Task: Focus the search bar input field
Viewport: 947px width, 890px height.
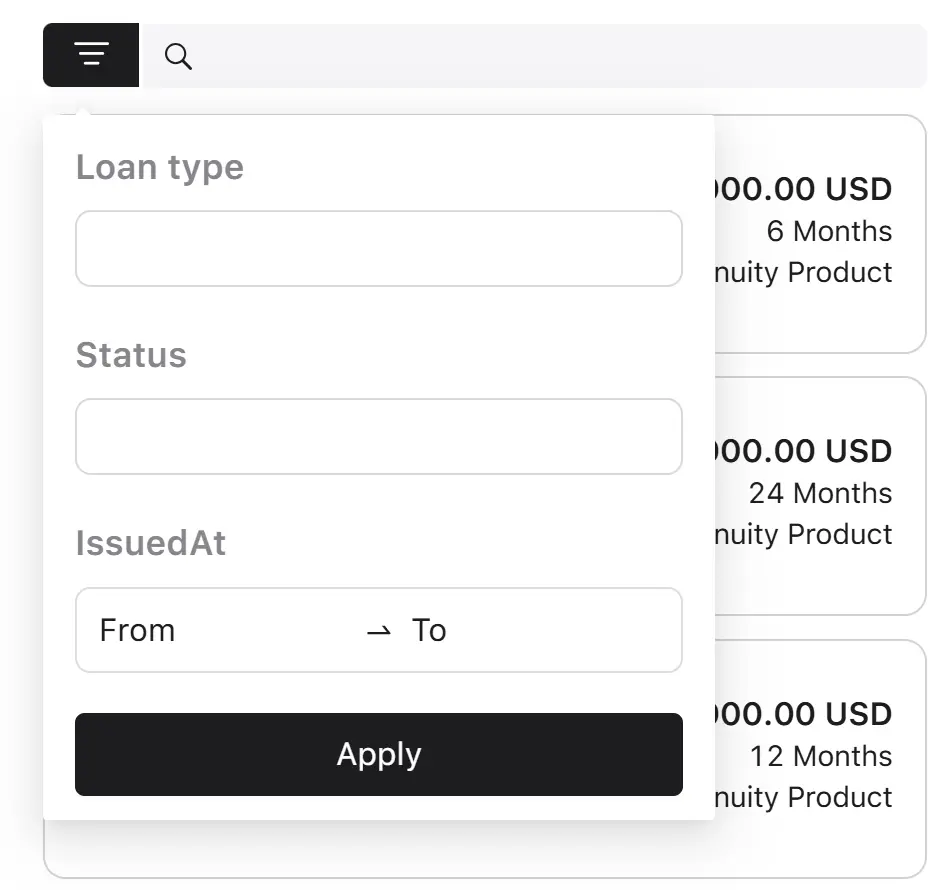Action: point(533,56)
